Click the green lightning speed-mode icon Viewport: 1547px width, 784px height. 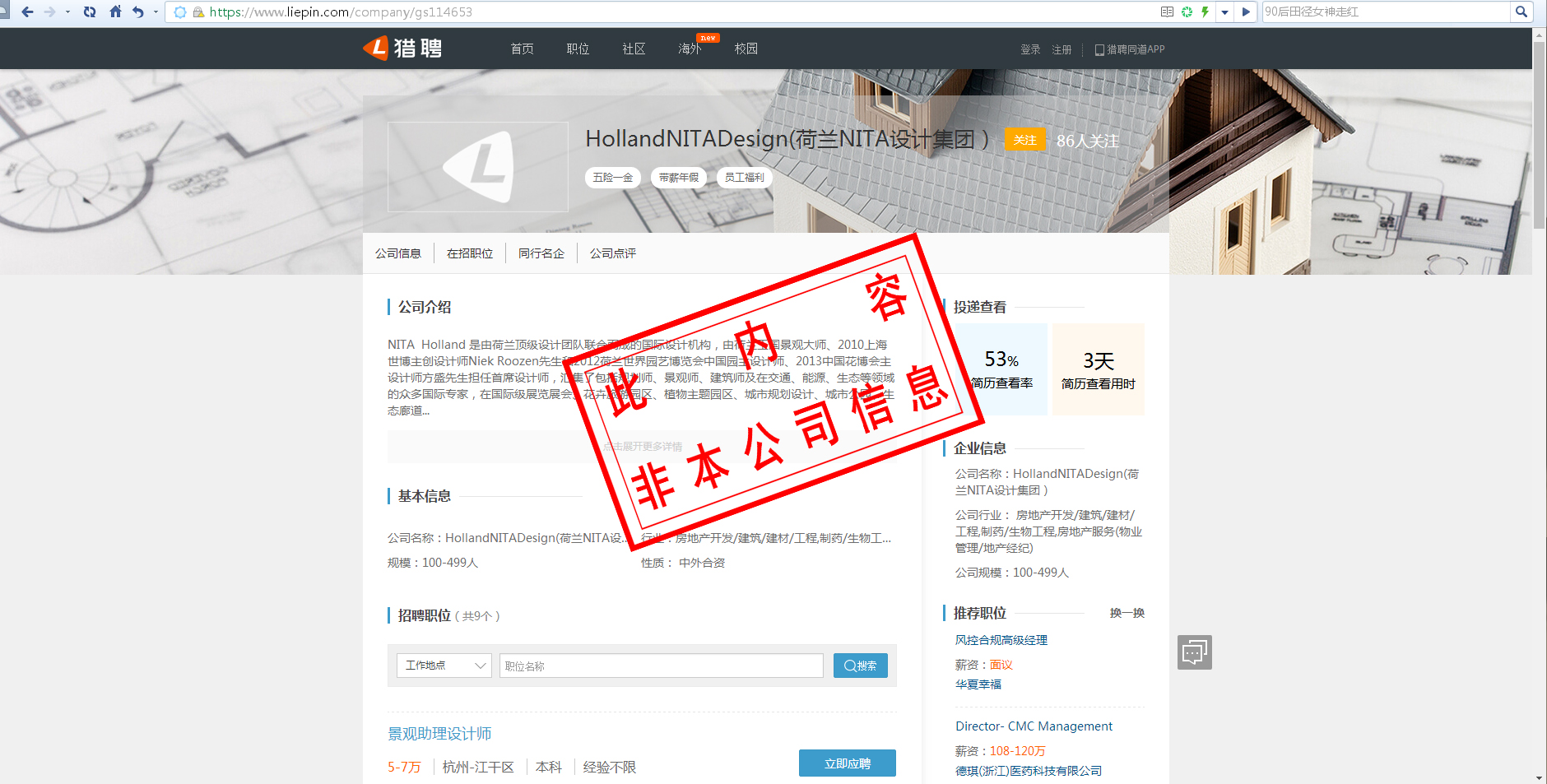tap(1206, 12)
